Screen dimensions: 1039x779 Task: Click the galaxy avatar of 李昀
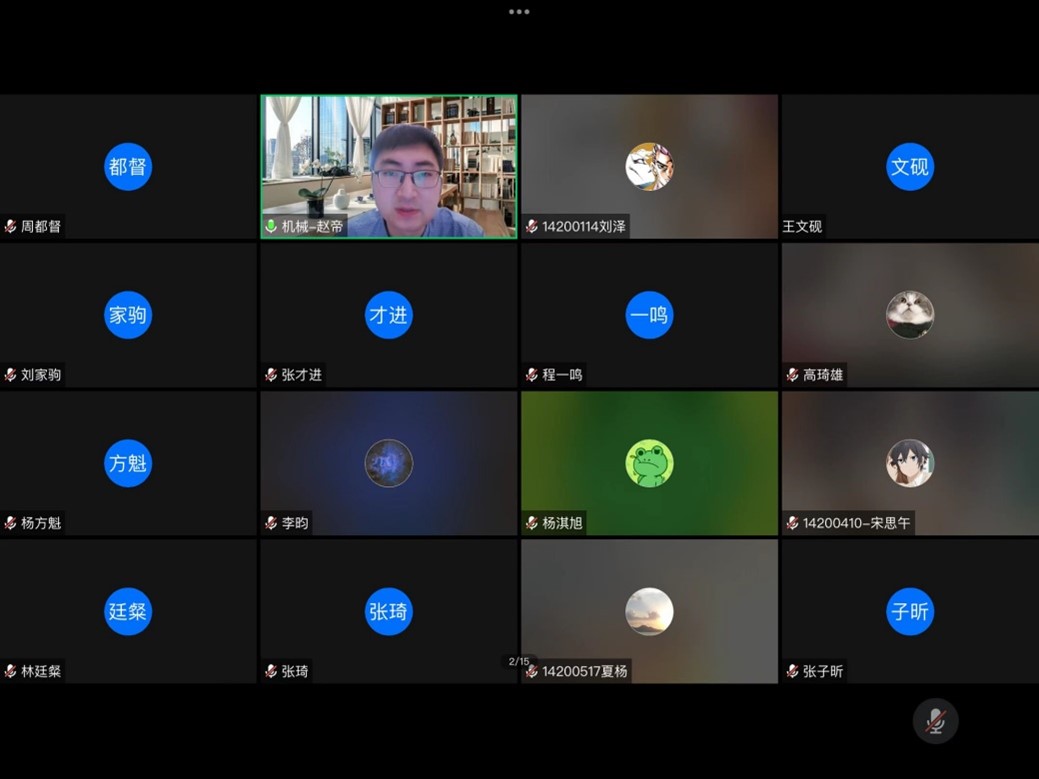click(x=389, y=463)
